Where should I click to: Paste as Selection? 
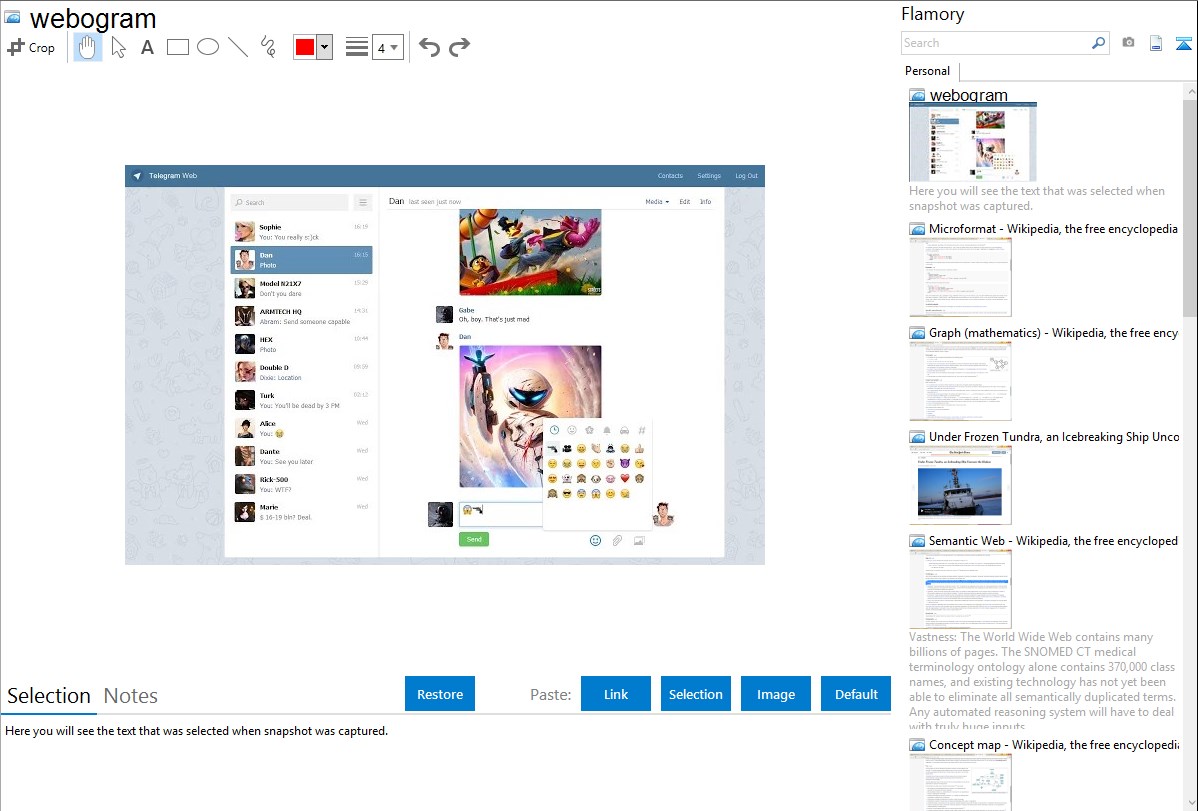(x=696, y=694)
